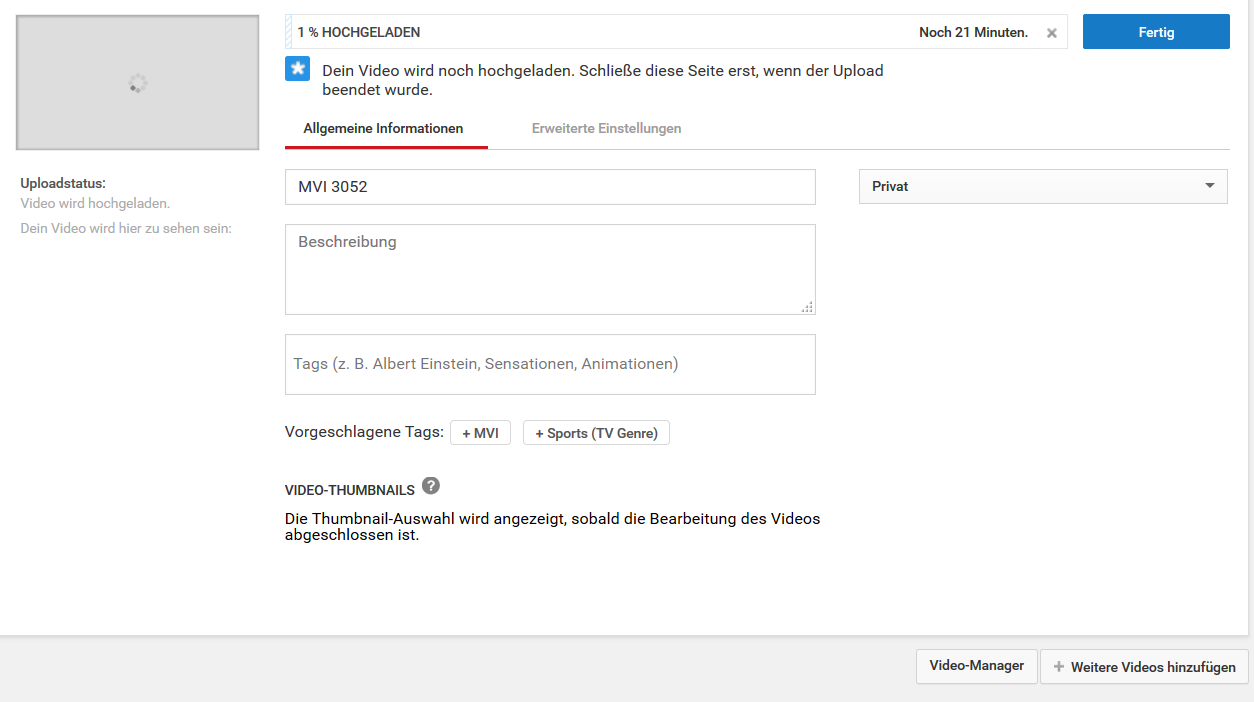This screenshot has width=1254, height=702.
Task: Open the Video-Manager
Action: coord(976,666)
